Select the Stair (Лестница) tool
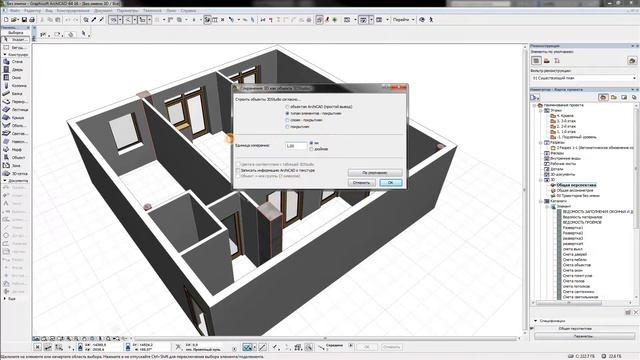The image size is (640, 360). (x=15, y=109)
